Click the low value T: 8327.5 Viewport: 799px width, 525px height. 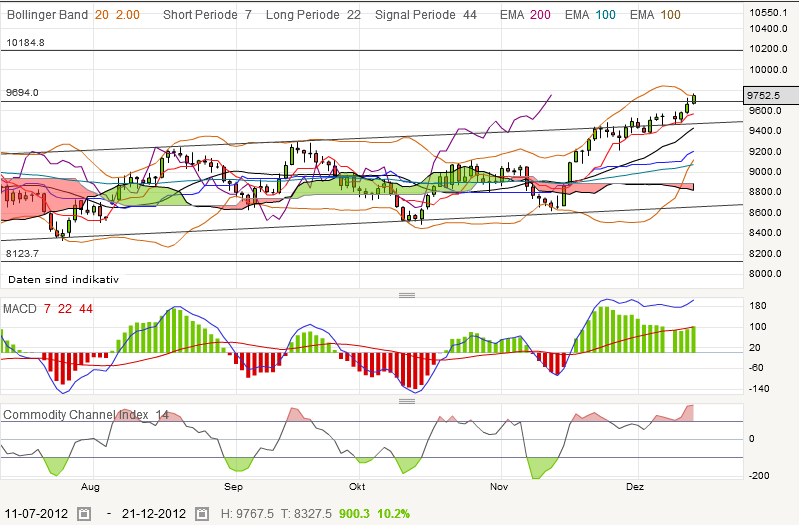tap(307, 513)
